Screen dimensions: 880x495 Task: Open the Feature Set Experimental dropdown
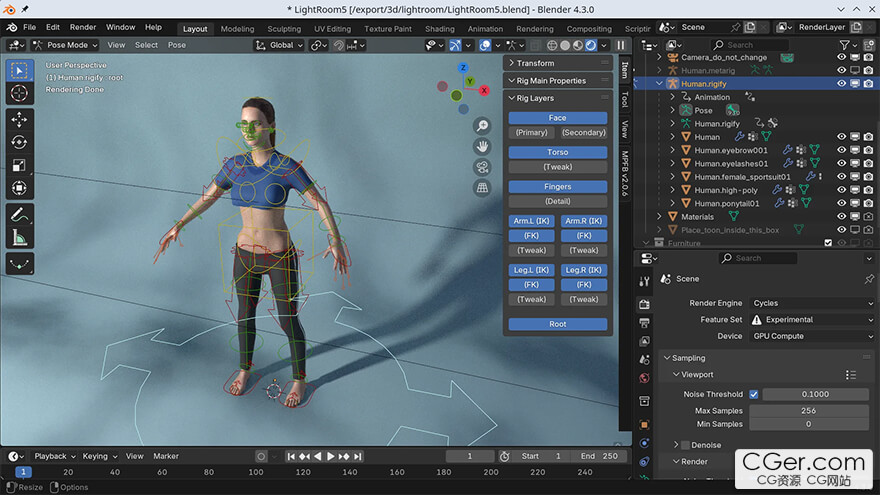pos(812,320)
